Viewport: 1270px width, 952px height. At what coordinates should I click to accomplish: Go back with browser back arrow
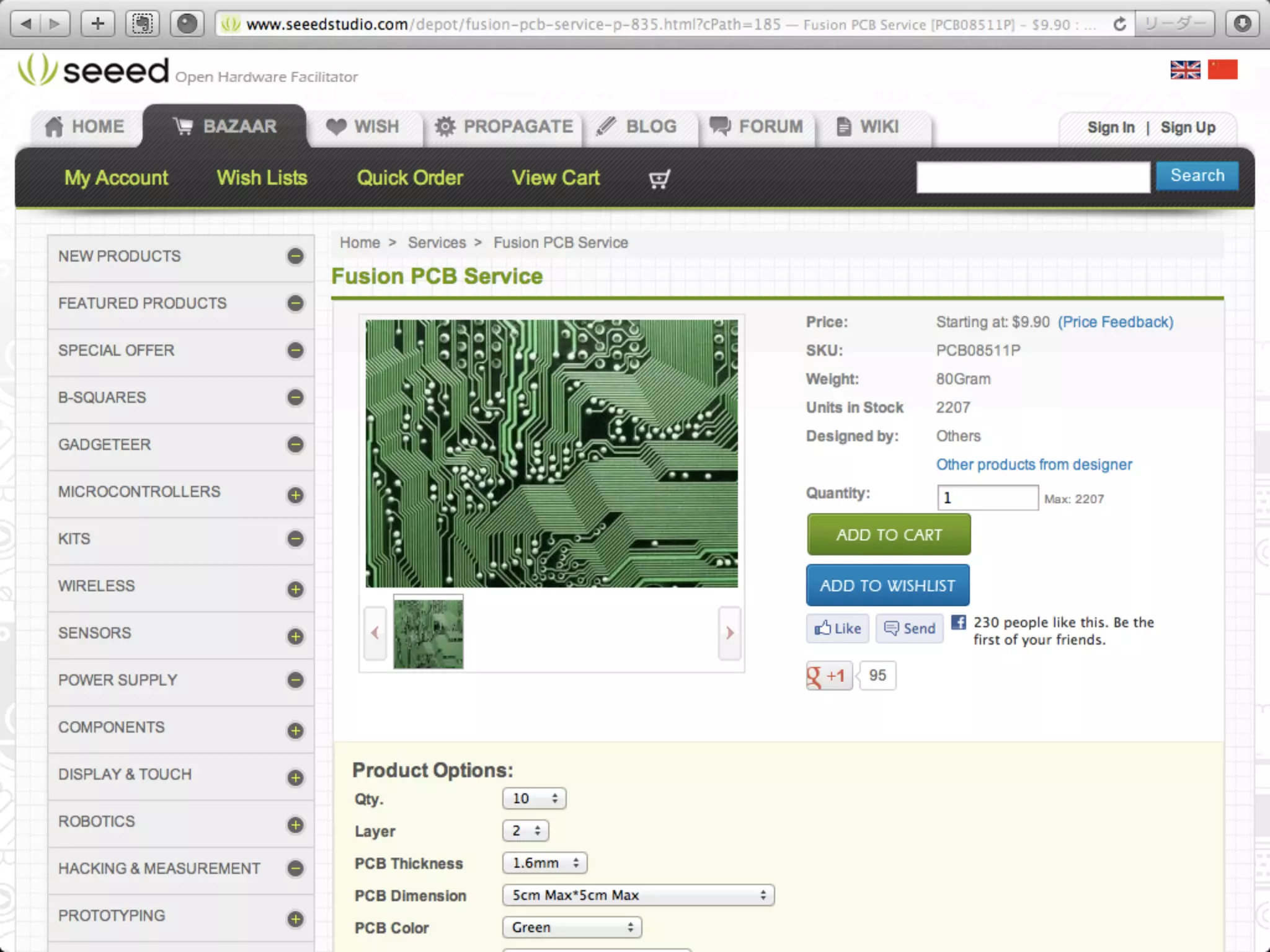(x=26, y=24)
